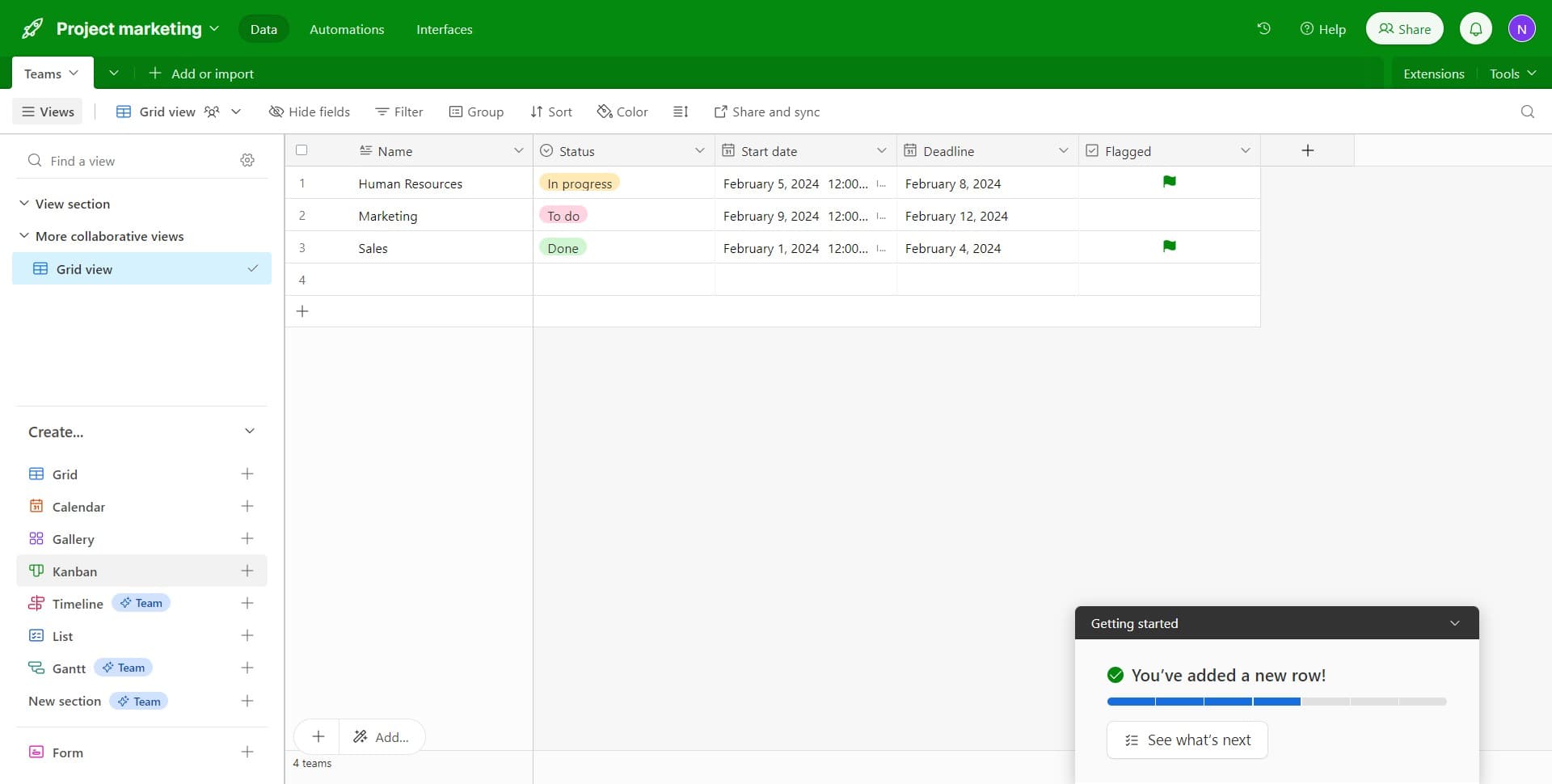Image resolution: width=1552 pixels, height=784 pixels.
Task: Open the Interfaces tab
Action: point(444,29)
